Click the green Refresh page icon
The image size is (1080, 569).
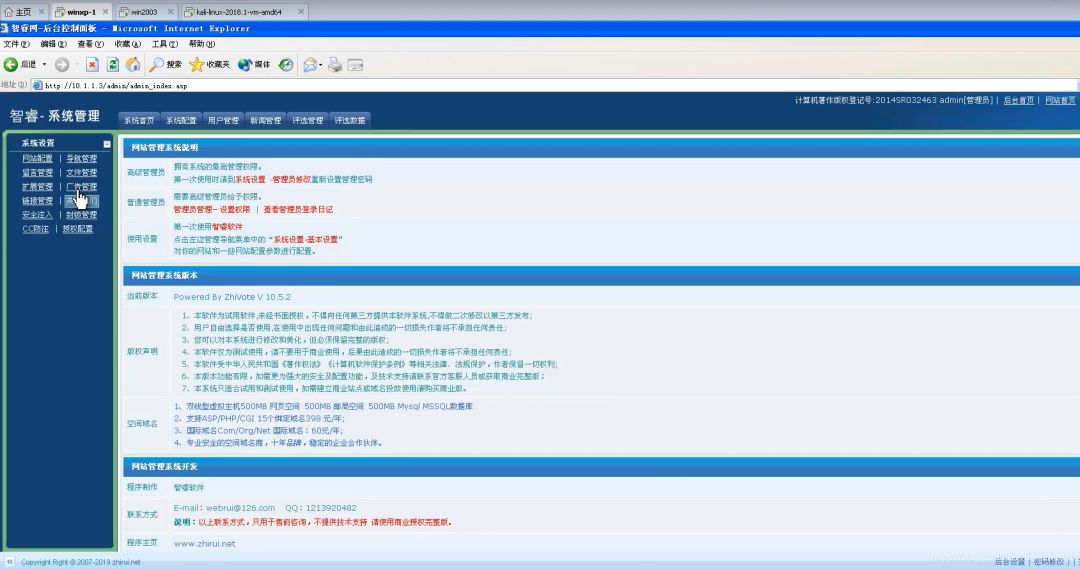click(x=112, y=65)
